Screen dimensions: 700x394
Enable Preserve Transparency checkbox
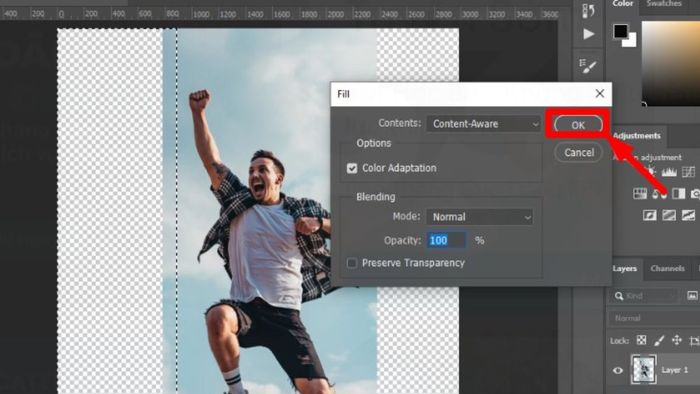[x=352, y=263]
